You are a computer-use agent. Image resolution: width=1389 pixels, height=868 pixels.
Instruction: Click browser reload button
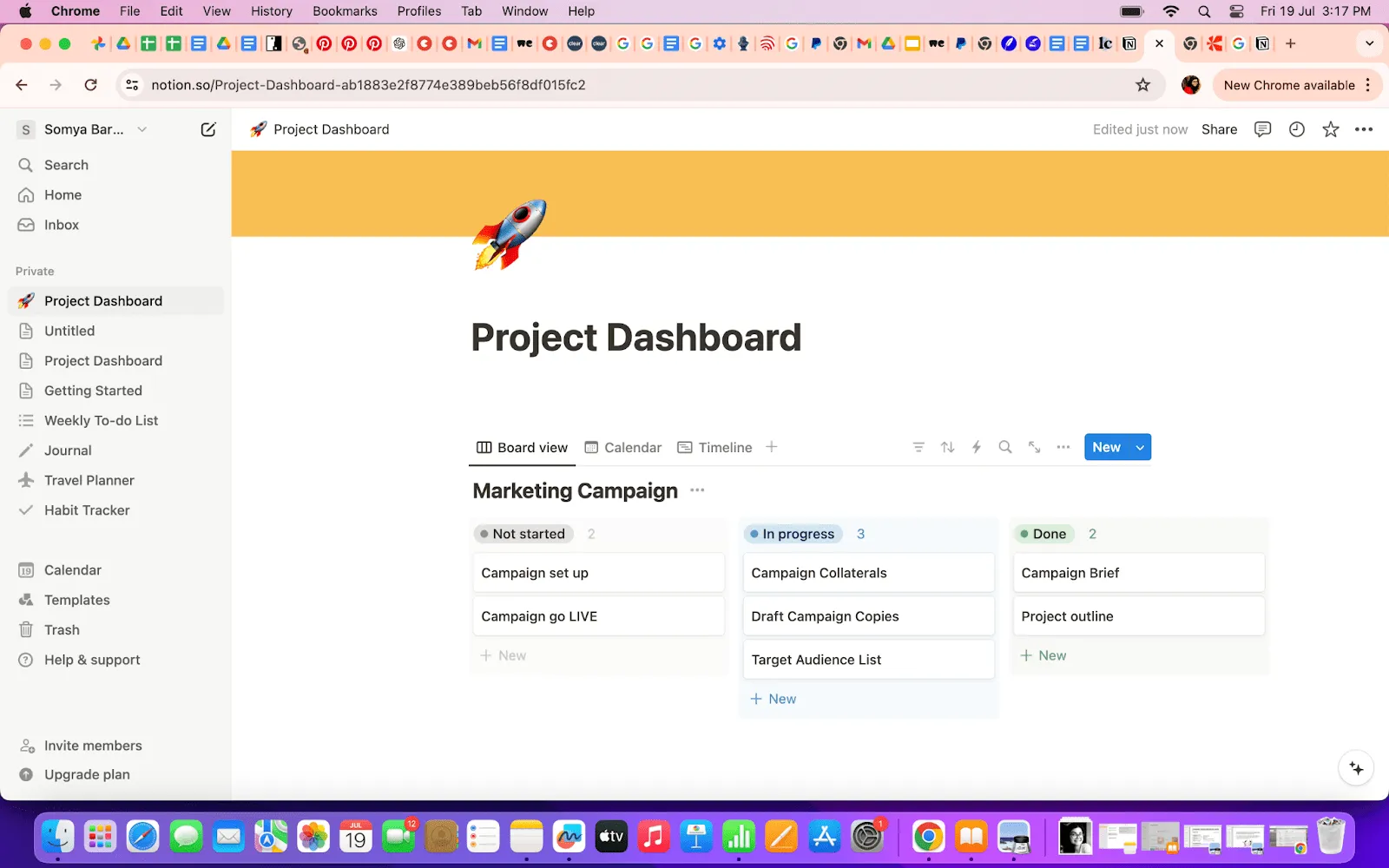tap(90, 85)
